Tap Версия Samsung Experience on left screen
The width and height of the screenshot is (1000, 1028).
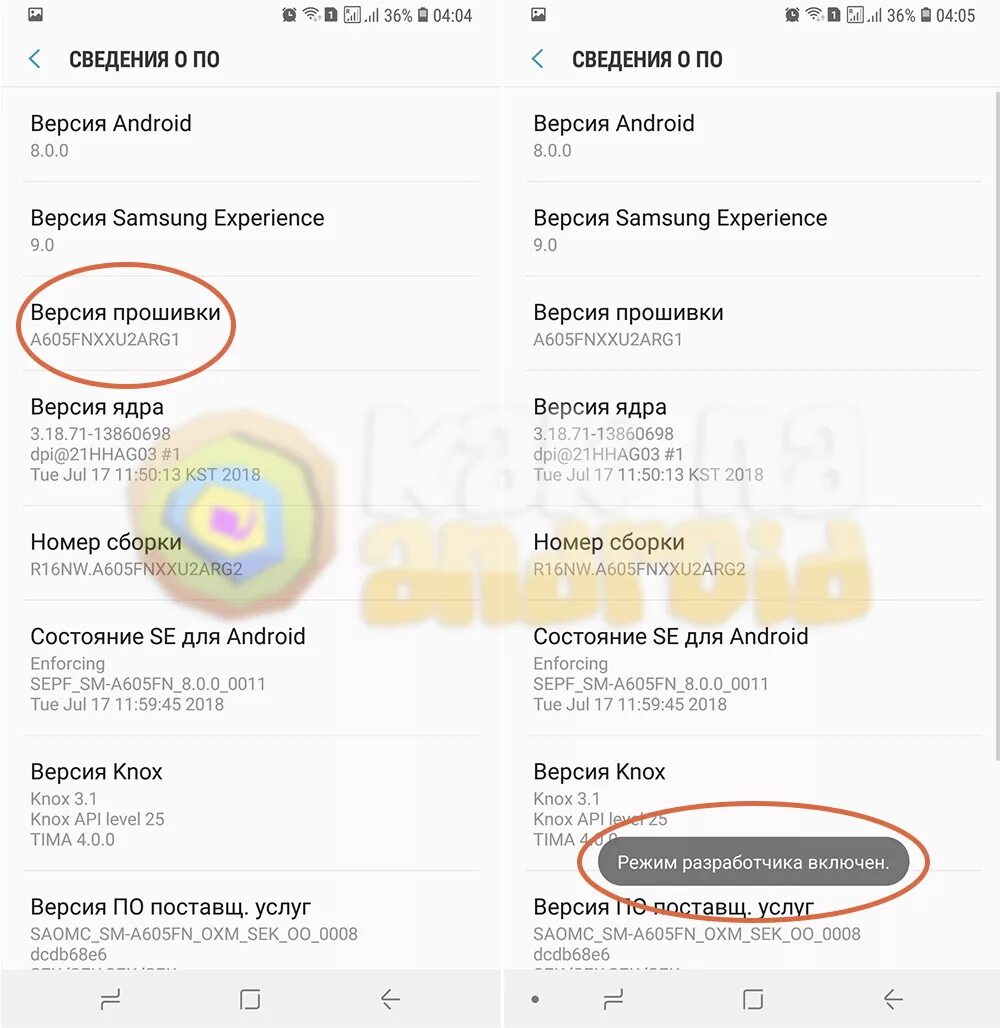pyautogui.click(x=251, y=229)
